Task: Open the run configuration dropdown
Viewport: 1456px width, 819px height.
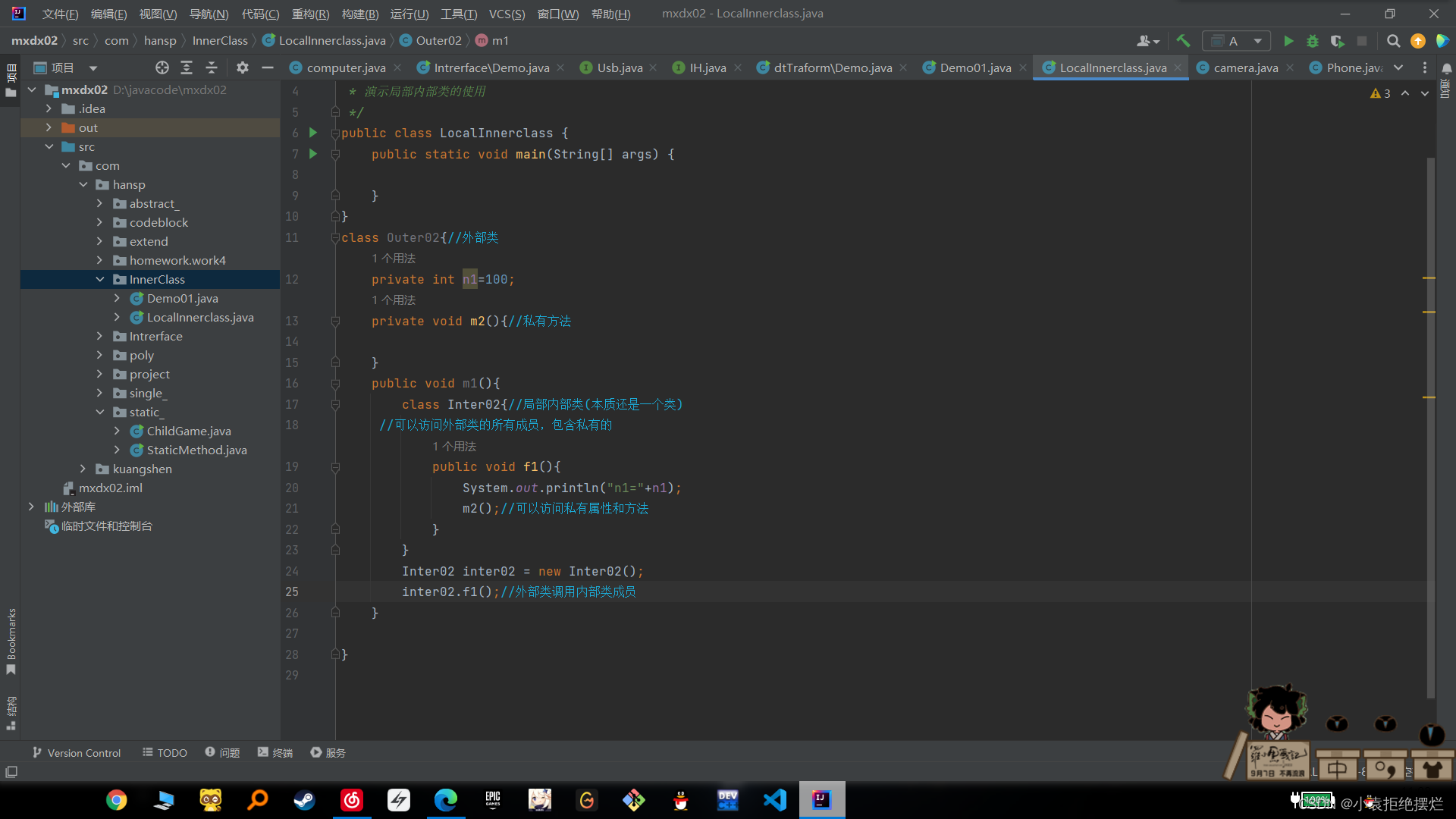Action: (1237, 41)
